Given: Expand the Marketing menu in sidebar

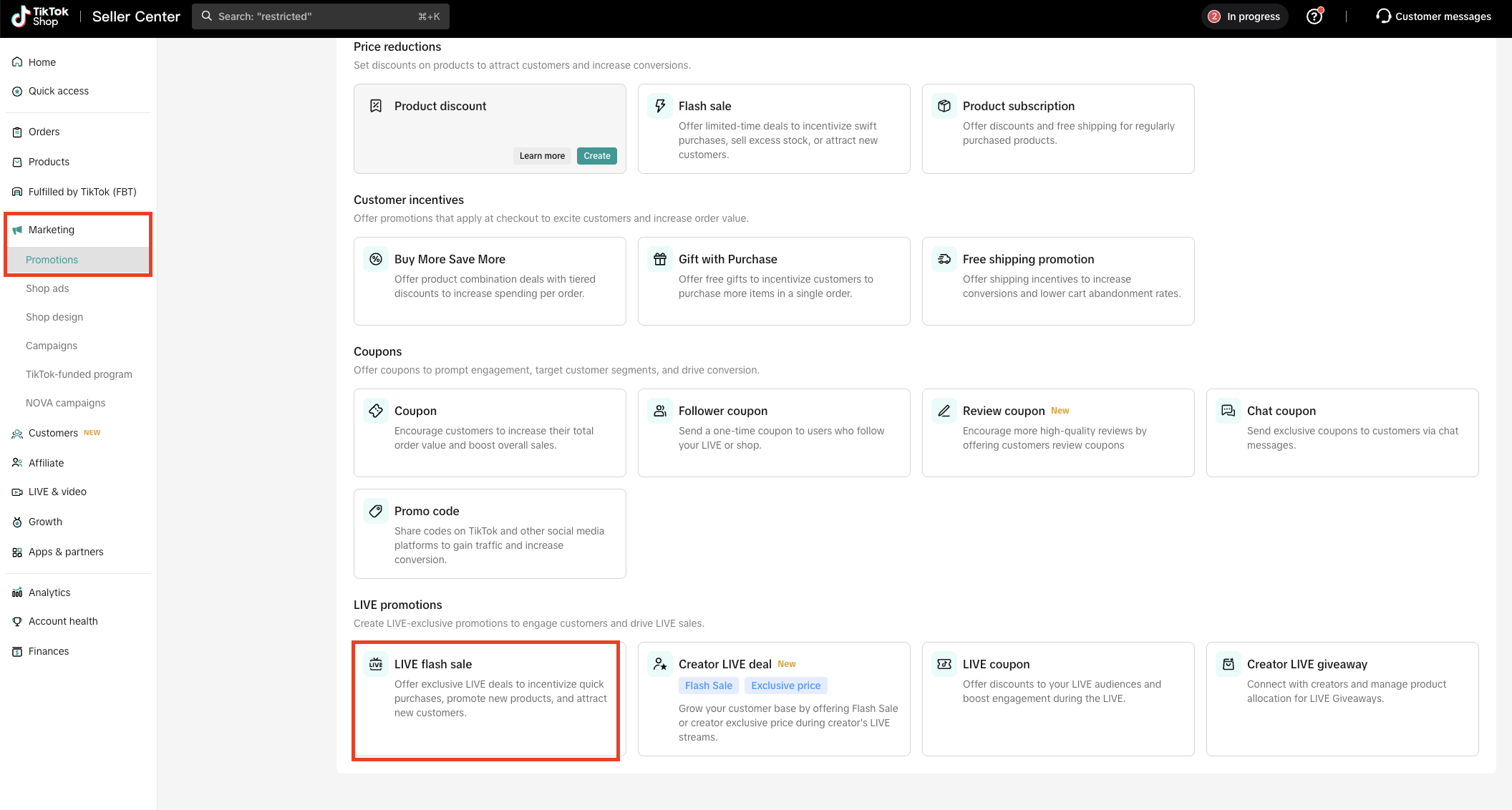Looking at the screenshot, I should [52, 230].
